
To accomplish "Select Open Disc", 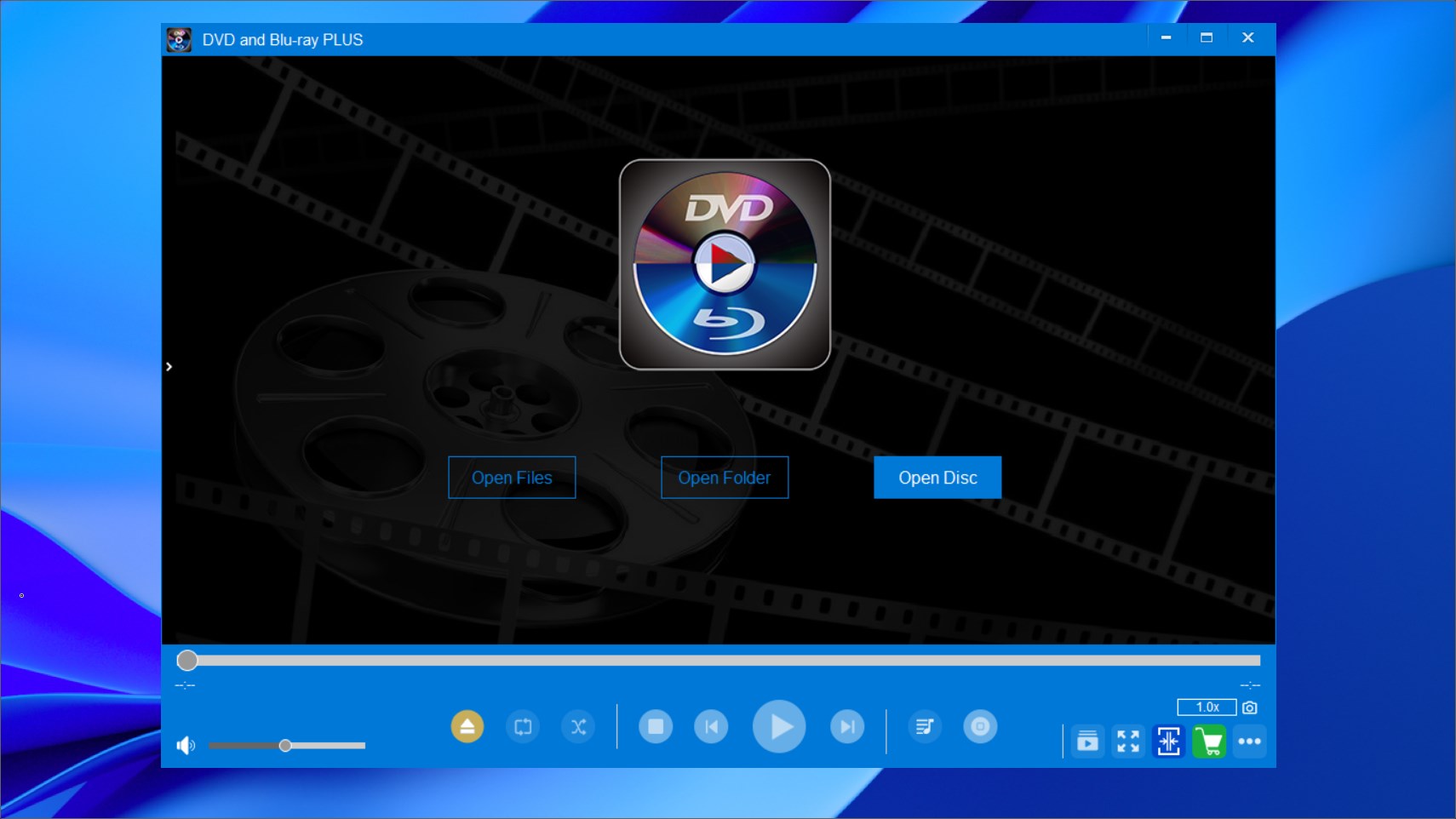I will [x=937, y=478].
